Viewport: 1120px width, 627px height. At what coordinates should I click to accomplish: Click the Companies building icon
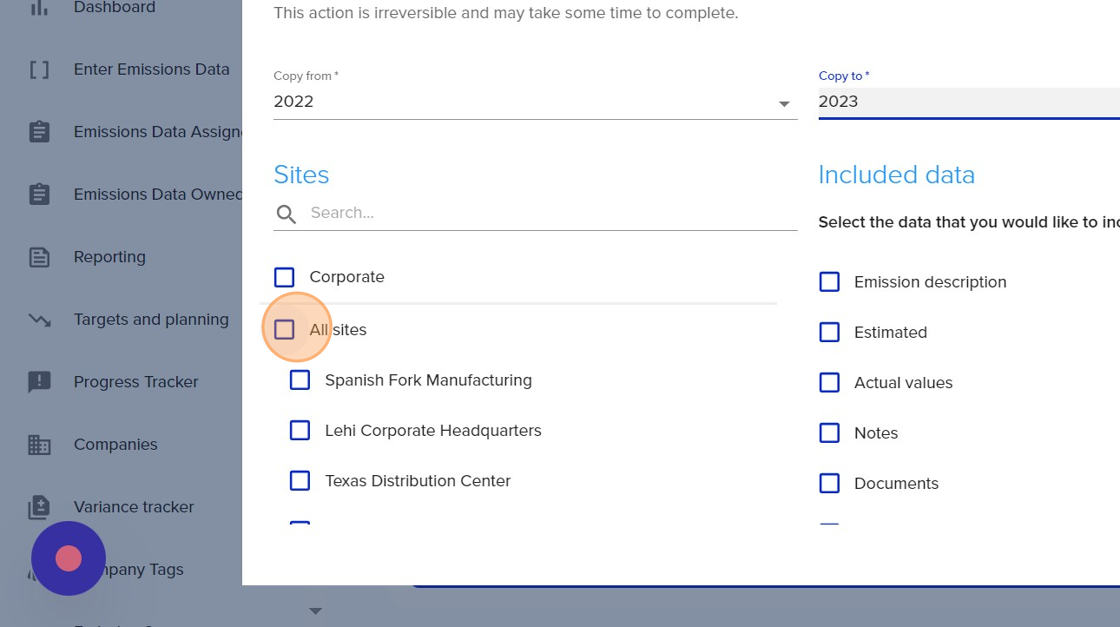[x=39, y=445]
